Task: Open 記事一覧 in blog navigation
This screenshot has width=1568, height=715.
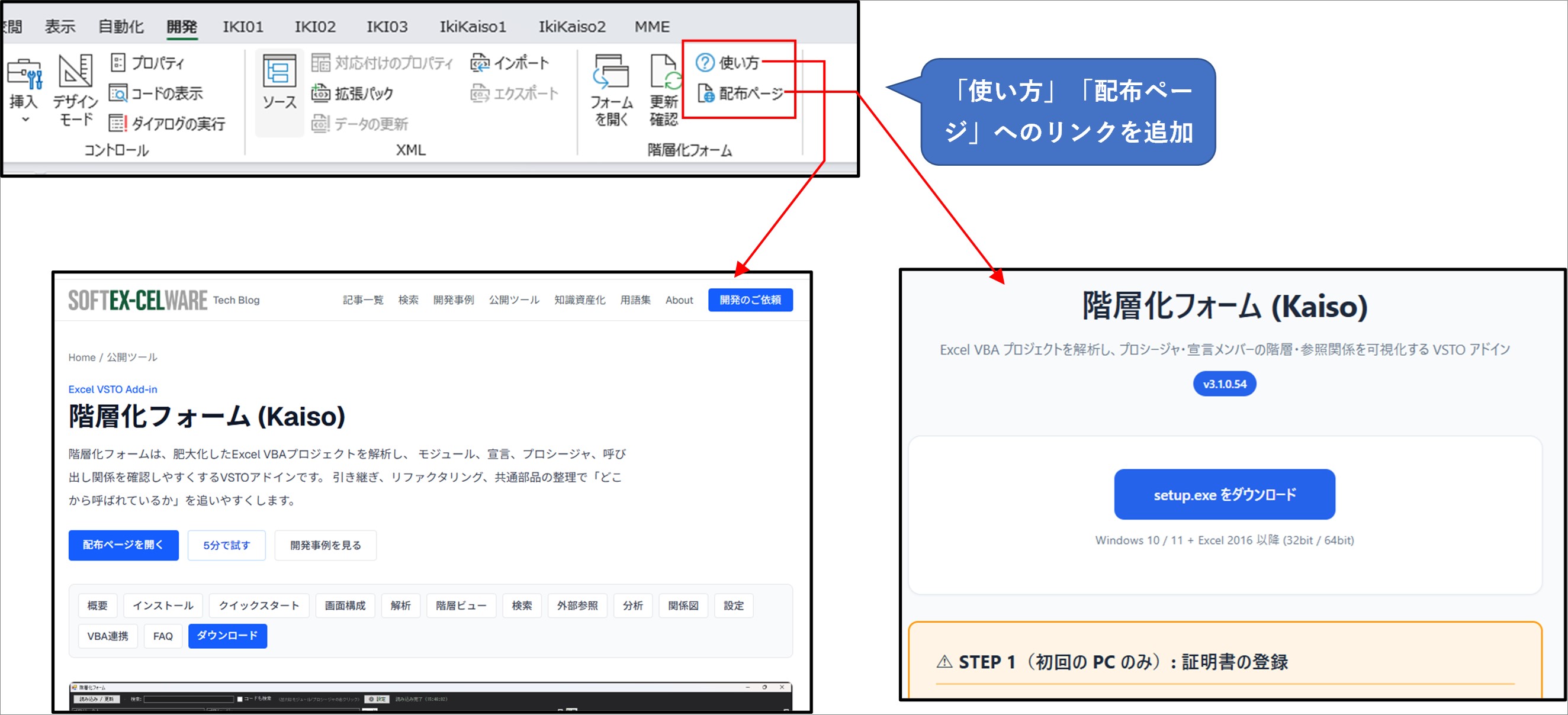Action: coord(363,300)
